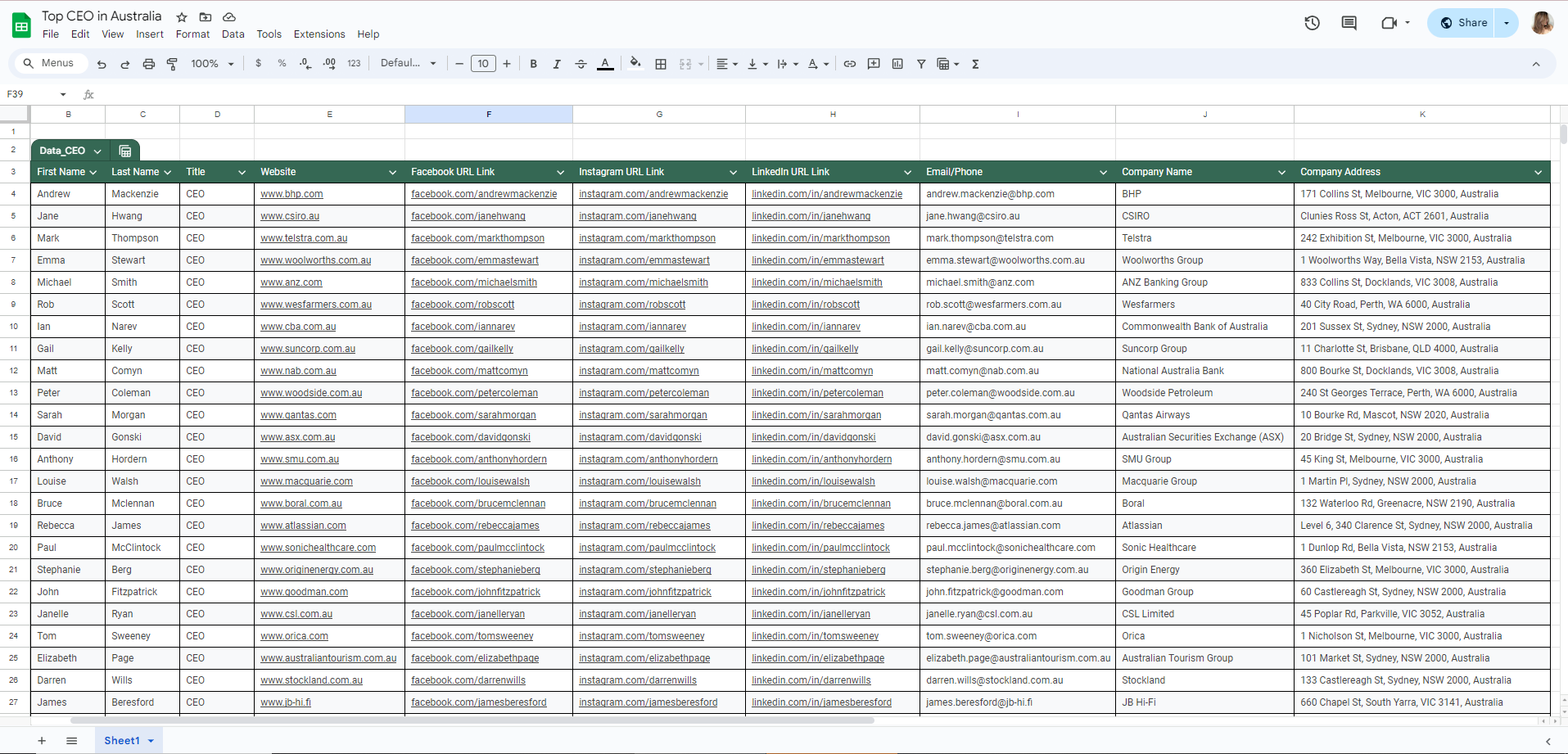Open number format 123 menu
The width and height of the screenshot is (1568, 754).
[354, 63]
